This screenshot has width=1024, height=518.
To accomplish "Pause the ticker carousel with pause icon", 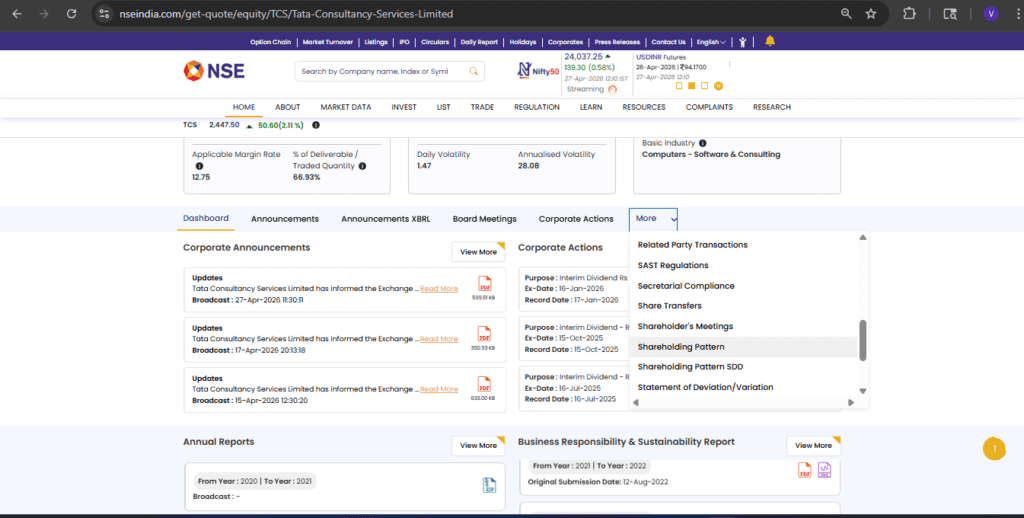I will coord(718,86).
